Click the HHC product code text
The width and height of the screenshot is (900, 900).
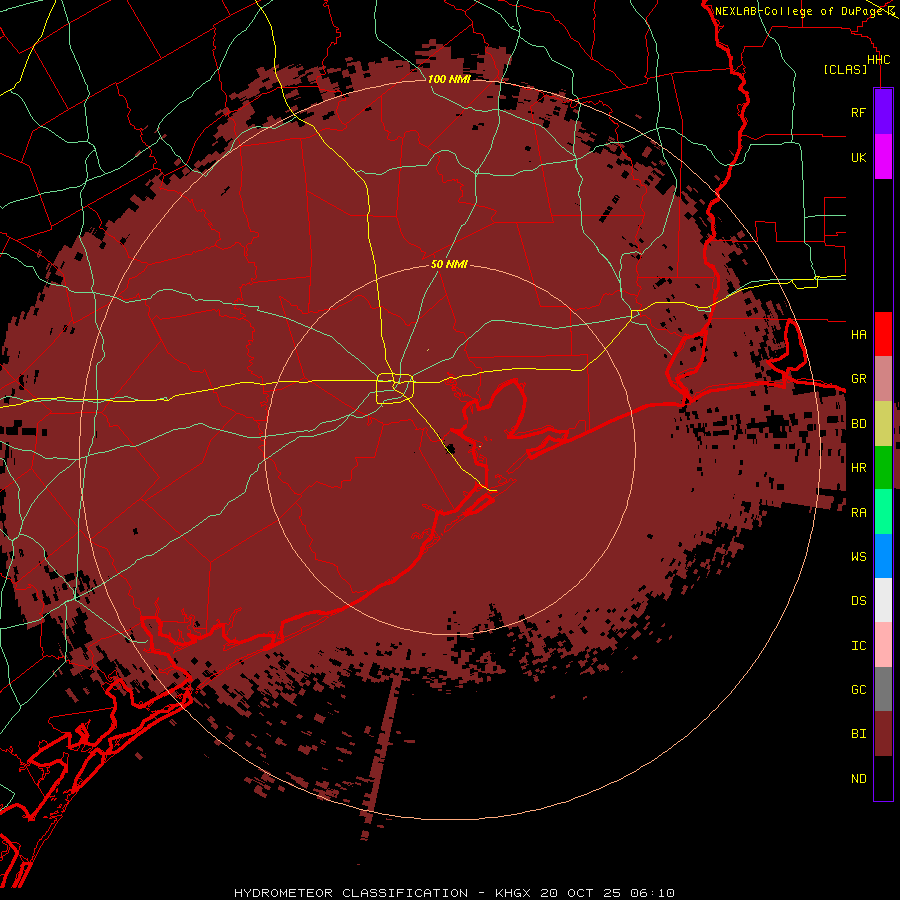878,60
